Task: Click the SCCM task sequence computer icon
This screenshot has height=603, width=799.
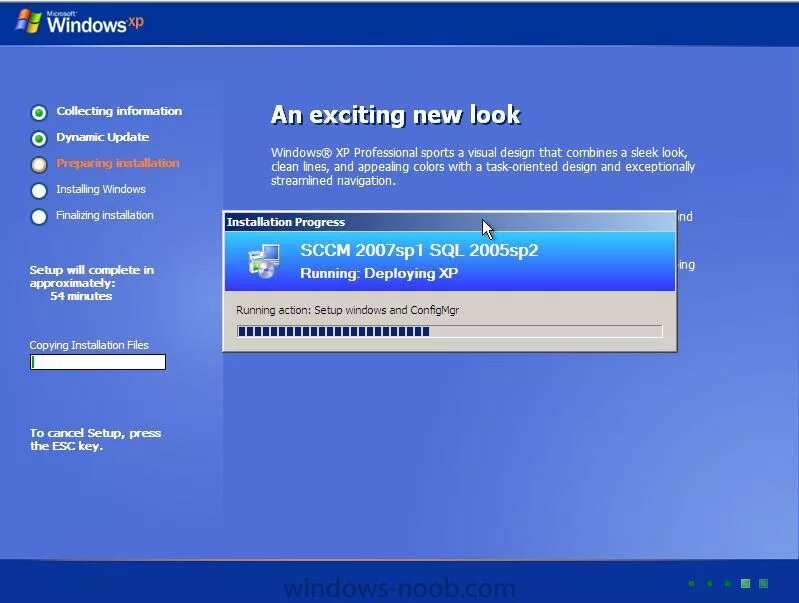Action: coord(264,261)
